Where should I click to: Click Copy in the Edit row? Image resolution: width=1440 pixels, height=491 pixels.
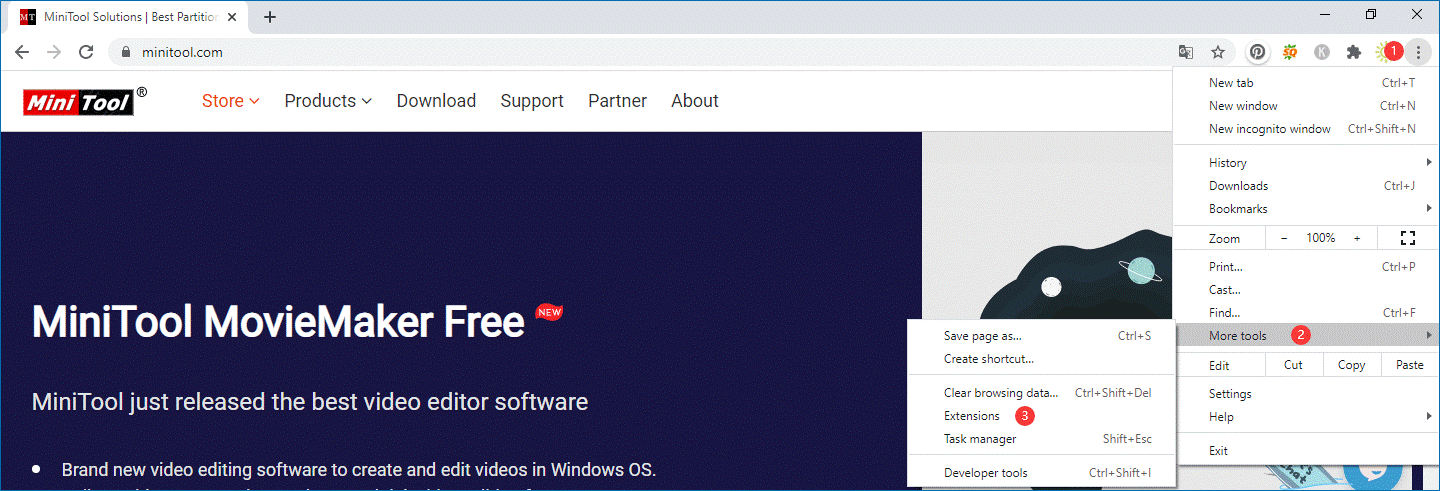coord(1351,365)
